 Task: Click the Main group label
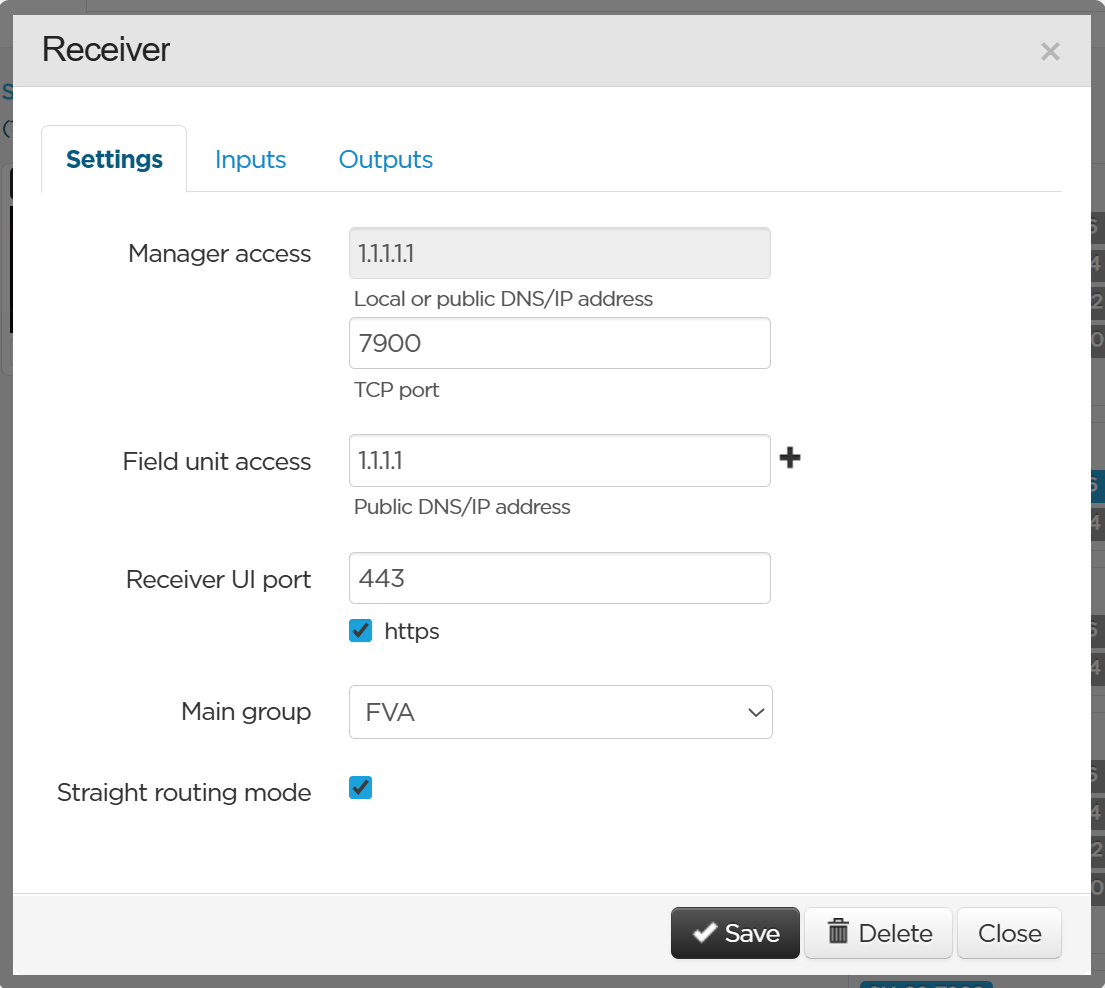point(246,712)
